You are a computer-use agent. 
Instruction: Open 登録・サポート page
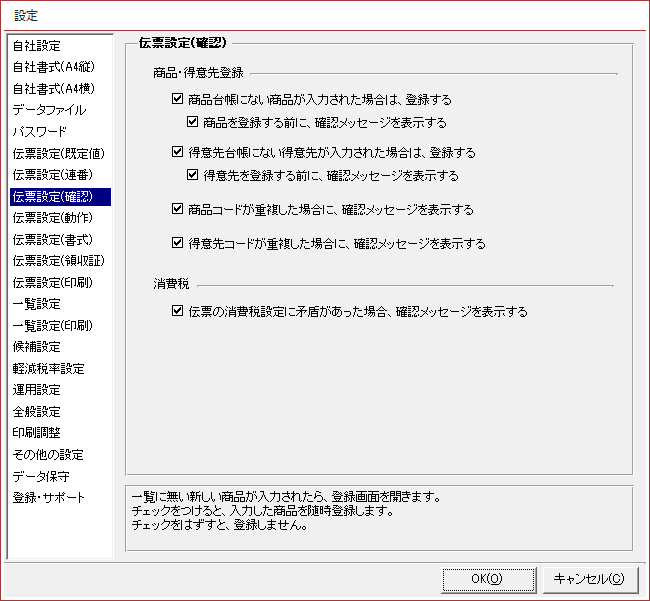point(49,497)
